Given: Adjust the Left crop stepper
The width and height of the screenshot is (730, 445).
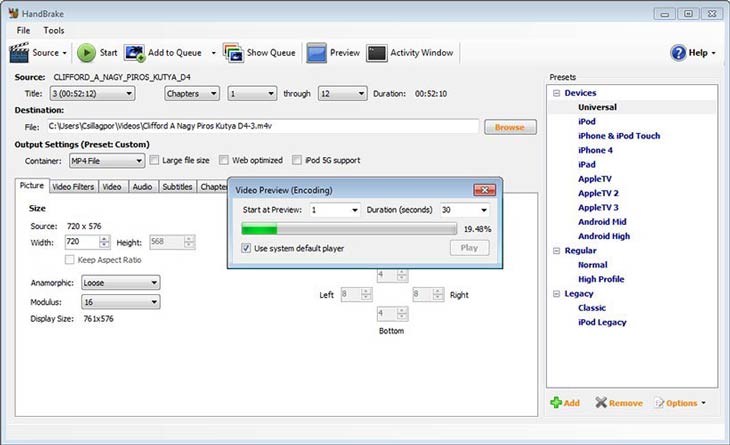Looking at the screenshot, I should [366, 294].
